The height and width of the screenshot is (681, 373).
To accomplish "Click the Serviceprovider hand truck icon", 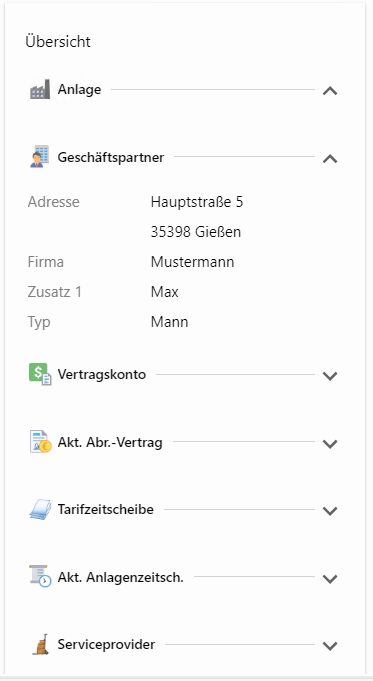I will (x=40, y=645).
